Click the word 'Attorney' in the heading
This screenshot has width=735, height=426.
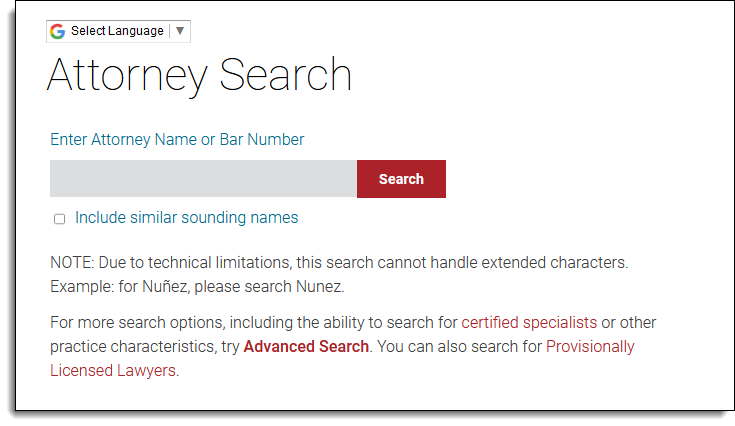127,76
